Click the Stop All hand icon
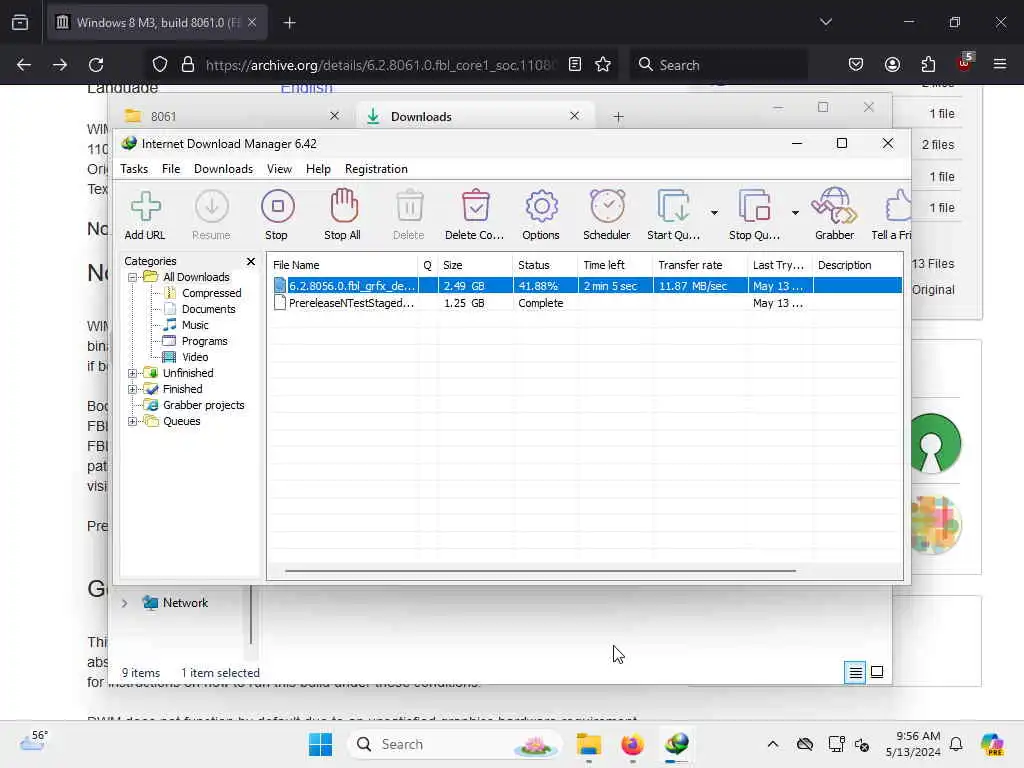This screenshot has height=768, width=1024. click(343, 214)
